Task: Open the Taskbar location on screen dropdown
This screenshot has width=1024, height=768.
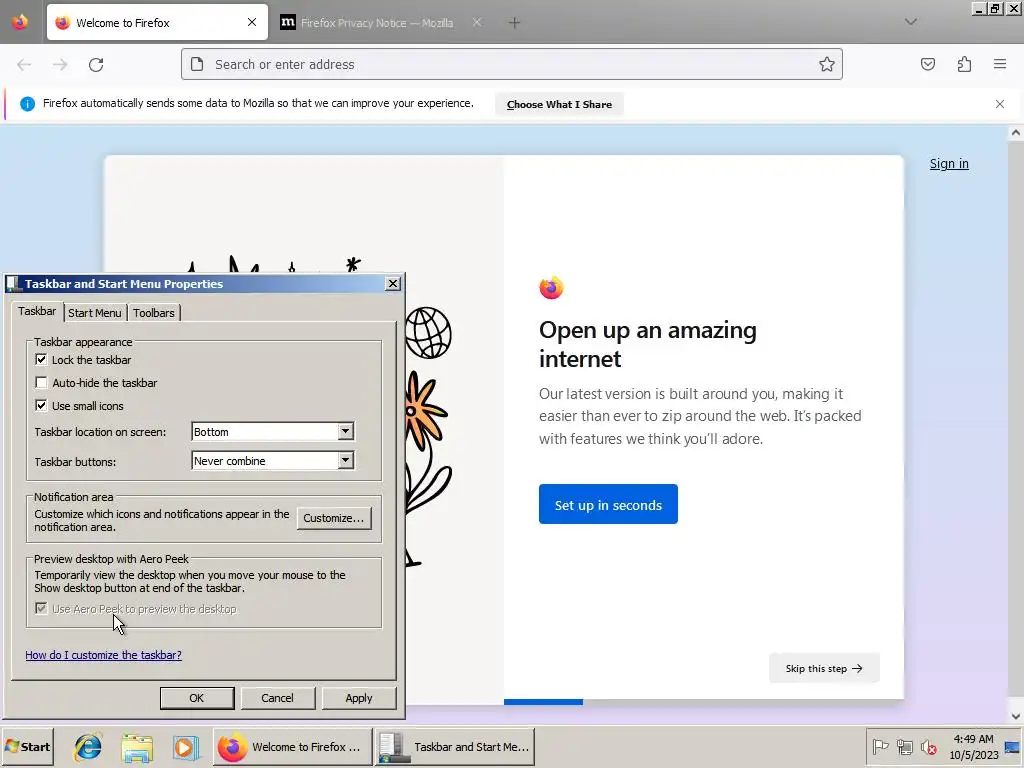Action: pos(273,432)
